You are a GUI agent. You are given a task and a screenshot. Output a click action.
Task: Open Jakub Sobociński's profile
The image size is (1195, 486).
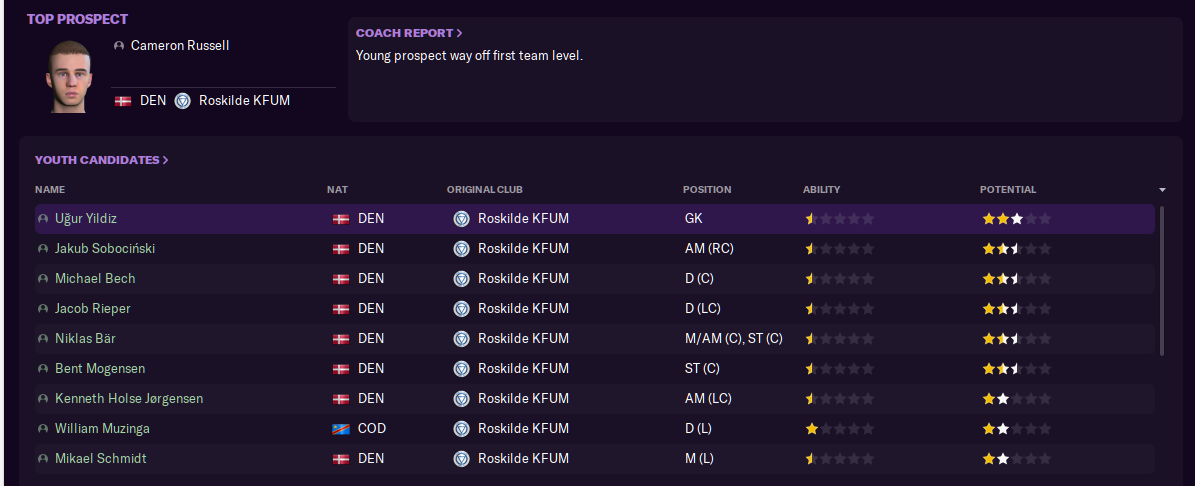click(105, 248)
